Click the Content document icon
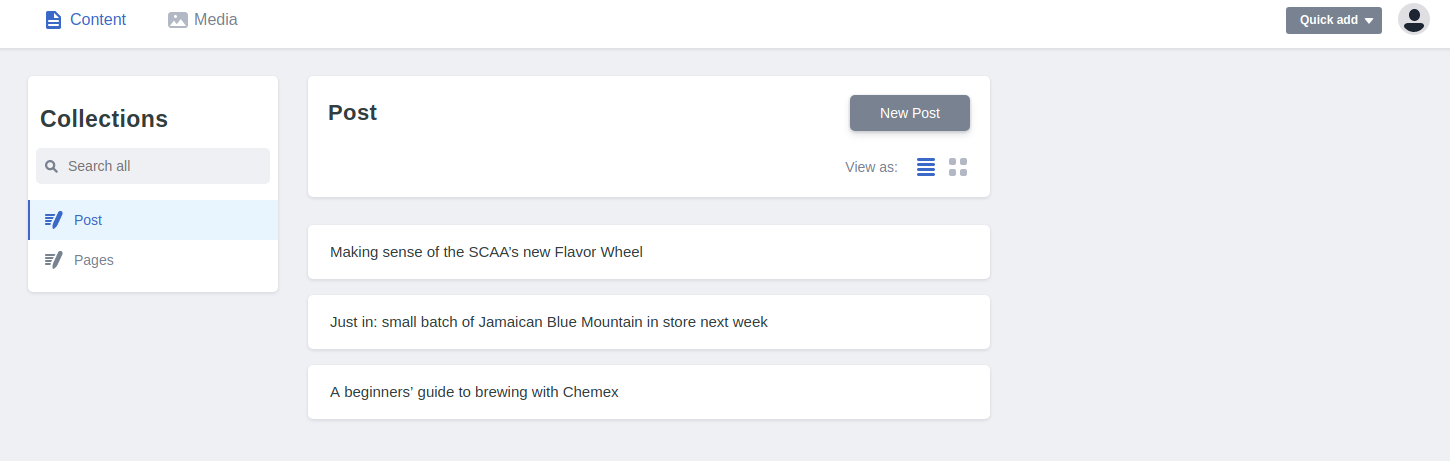This screenshot has width=1450, height=461. tap(53, 20)
